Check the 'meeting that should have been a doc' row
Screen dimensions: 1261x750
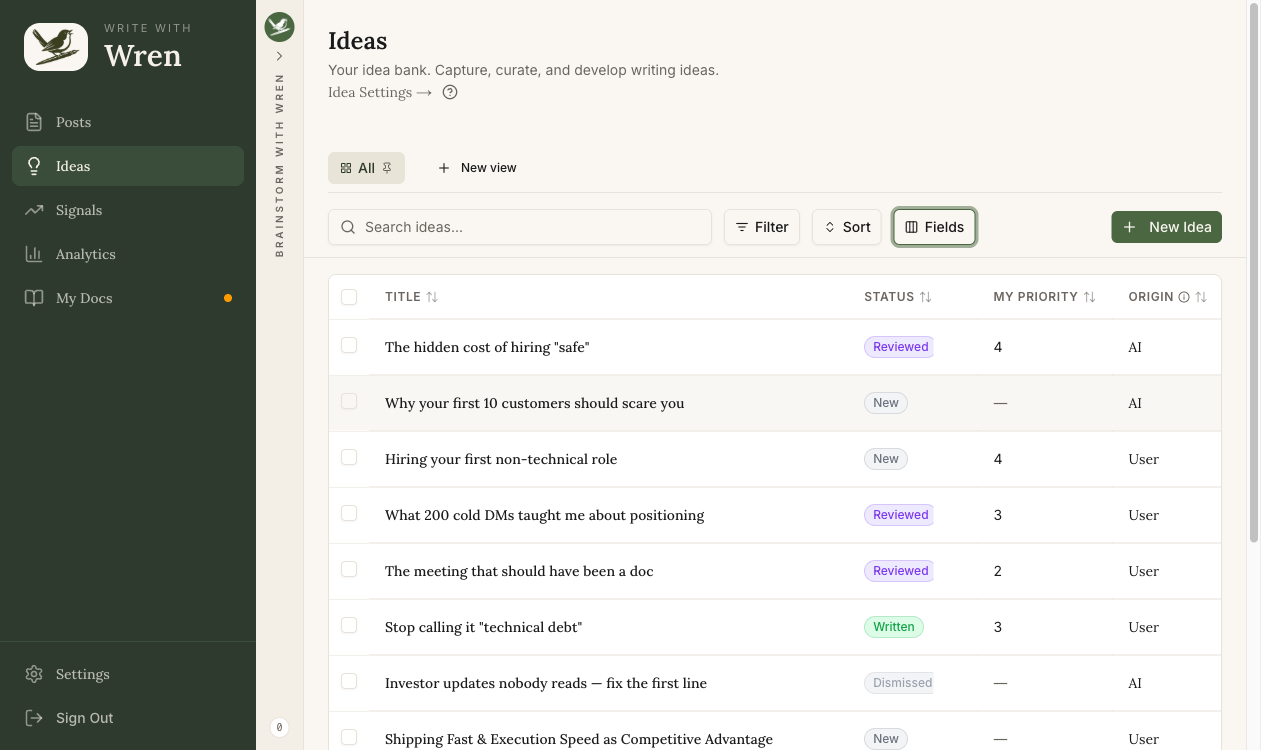pos(349,569)
